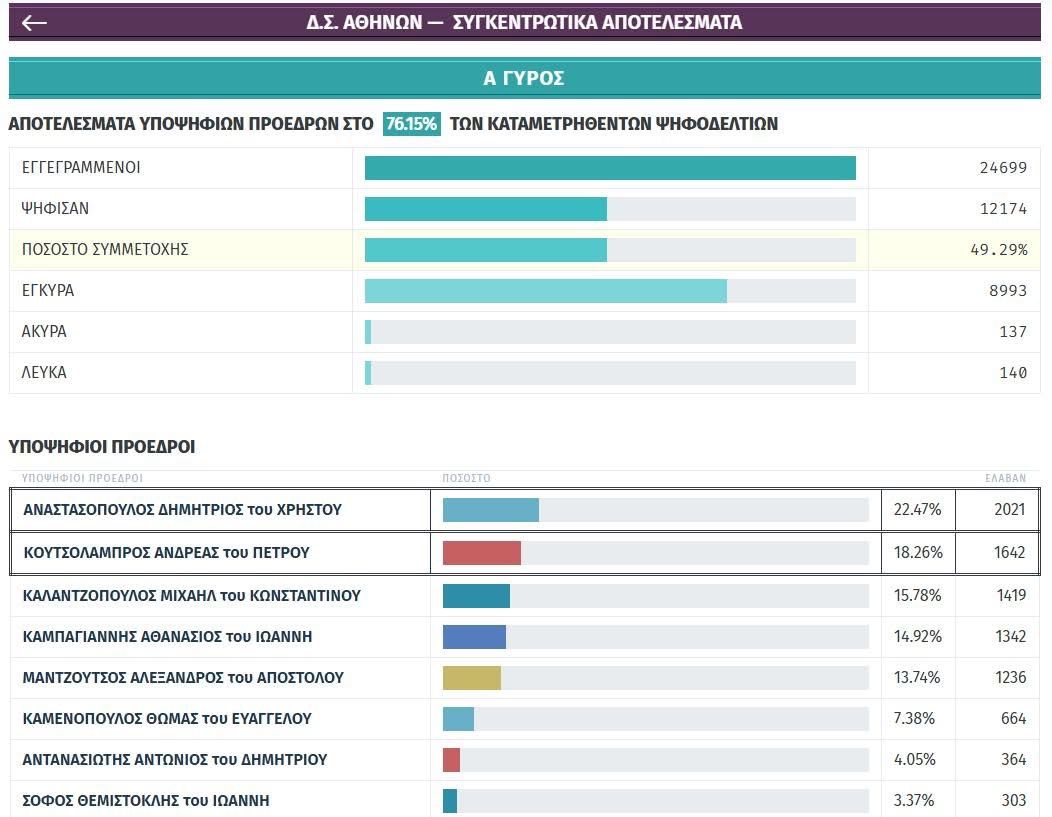The height and width of the screenshot is (817, 1052).
Task: Sort by the ΠΟΣΟΣΤΟ column header
Action: (467, 478)
